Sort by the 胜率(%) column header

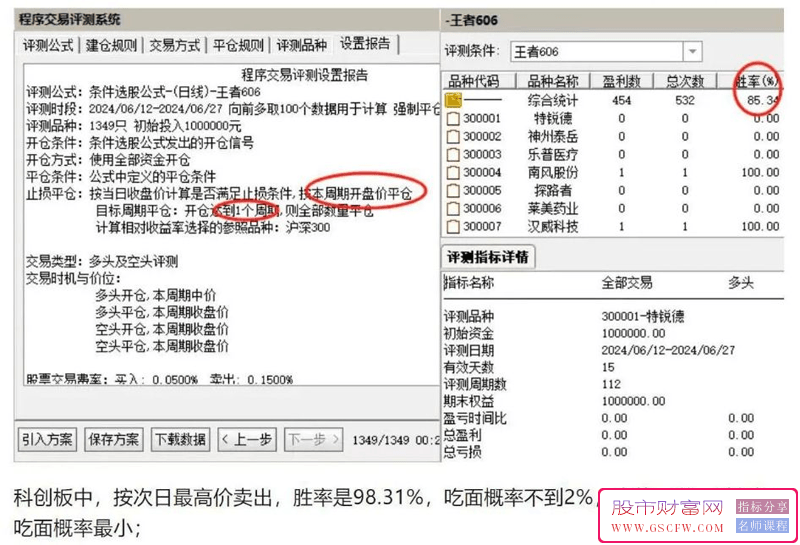pyautogui.click(x=750, y=81)
